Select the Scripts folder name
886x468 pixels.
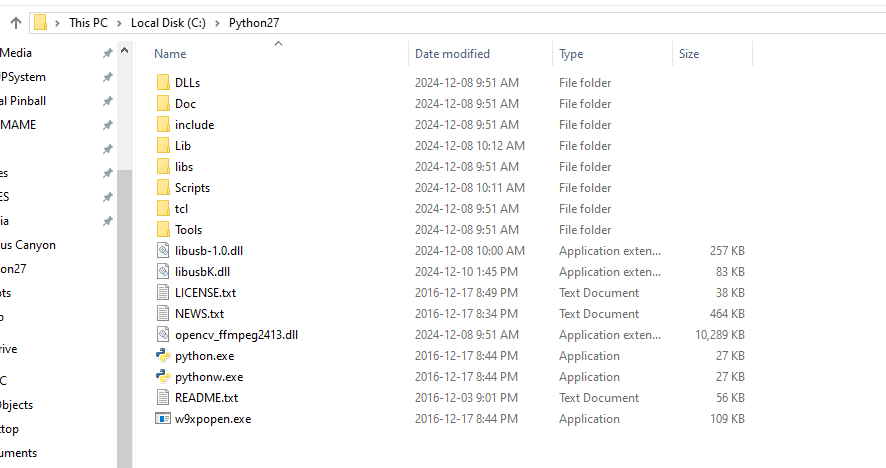click(192, 188)
